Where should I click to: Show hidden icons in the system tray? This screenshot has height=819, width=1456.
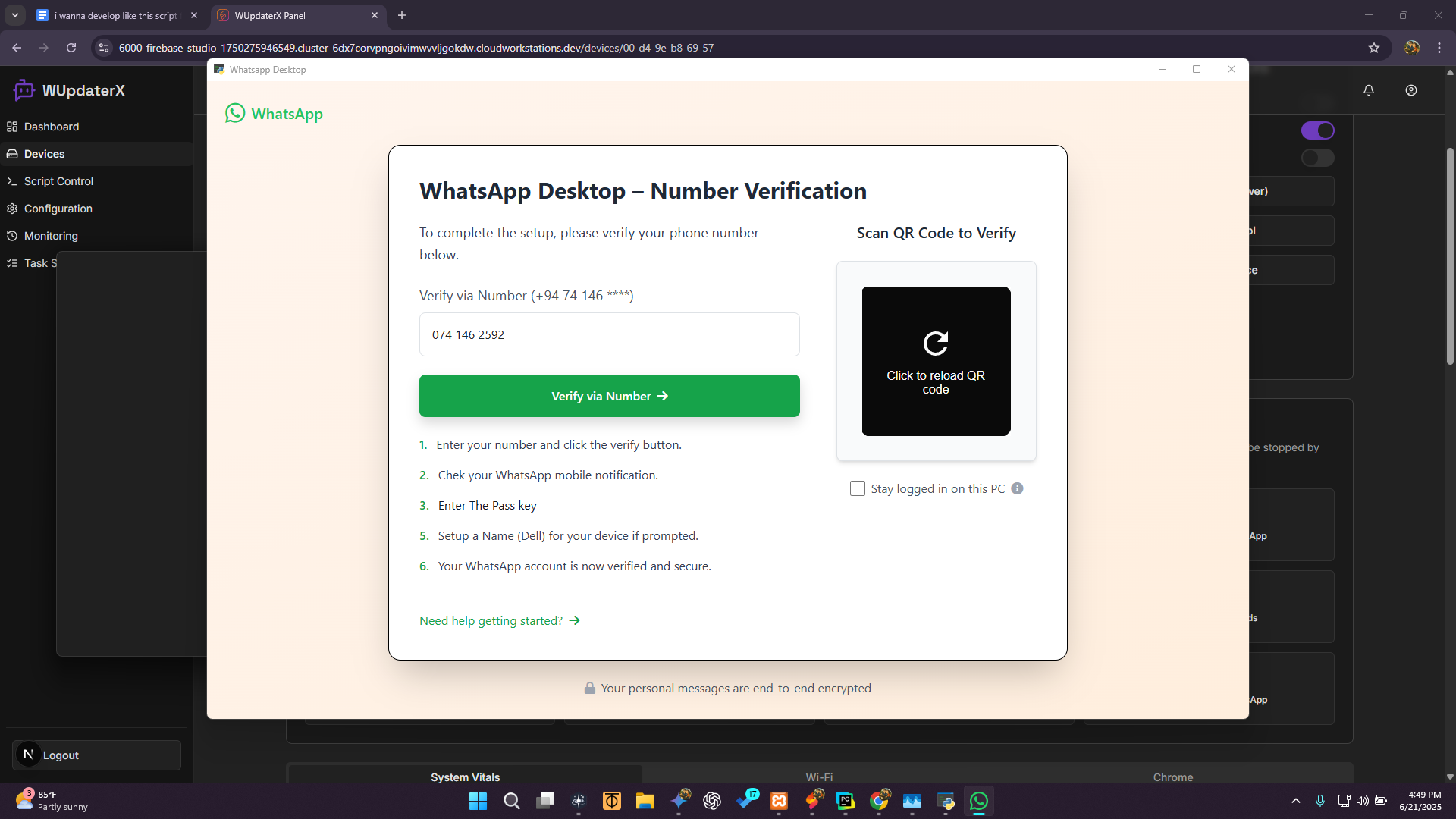pyautogui.click(x=1296, y=801)
